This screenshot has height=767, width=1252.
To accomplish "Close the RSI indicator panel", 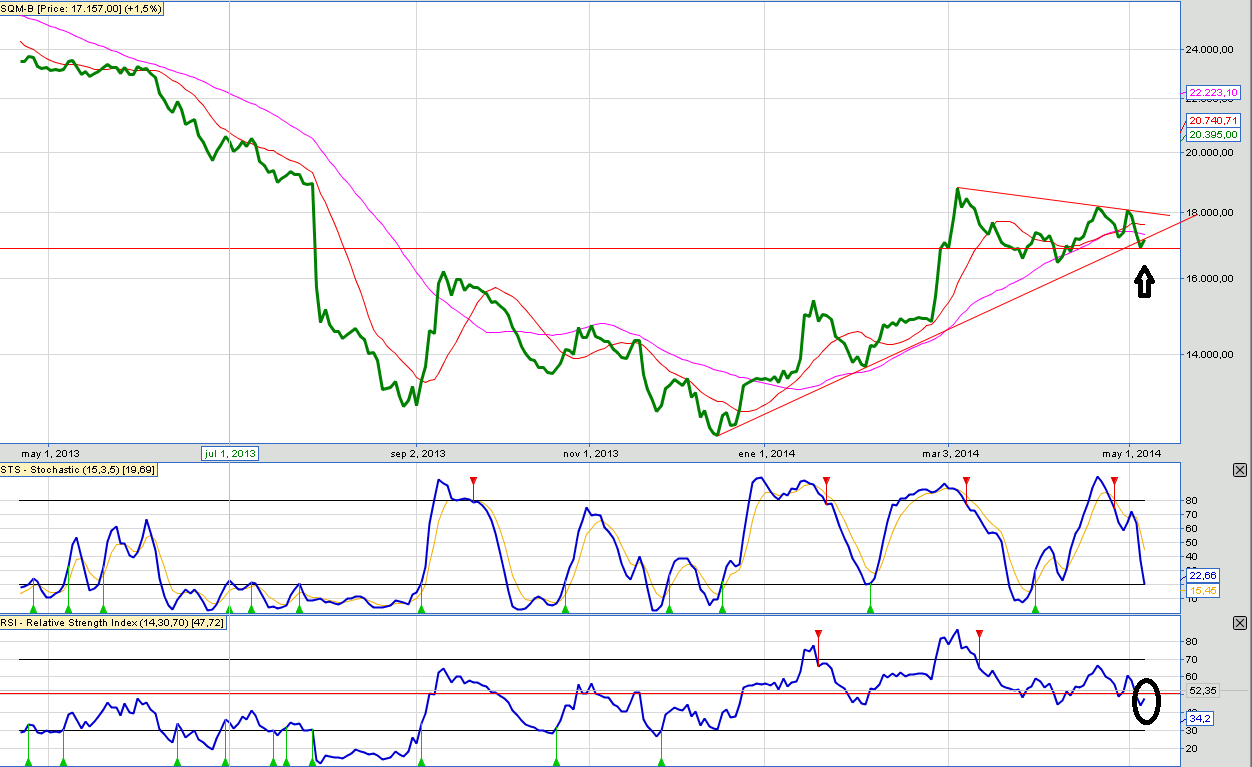I will tap(1240, 623).
